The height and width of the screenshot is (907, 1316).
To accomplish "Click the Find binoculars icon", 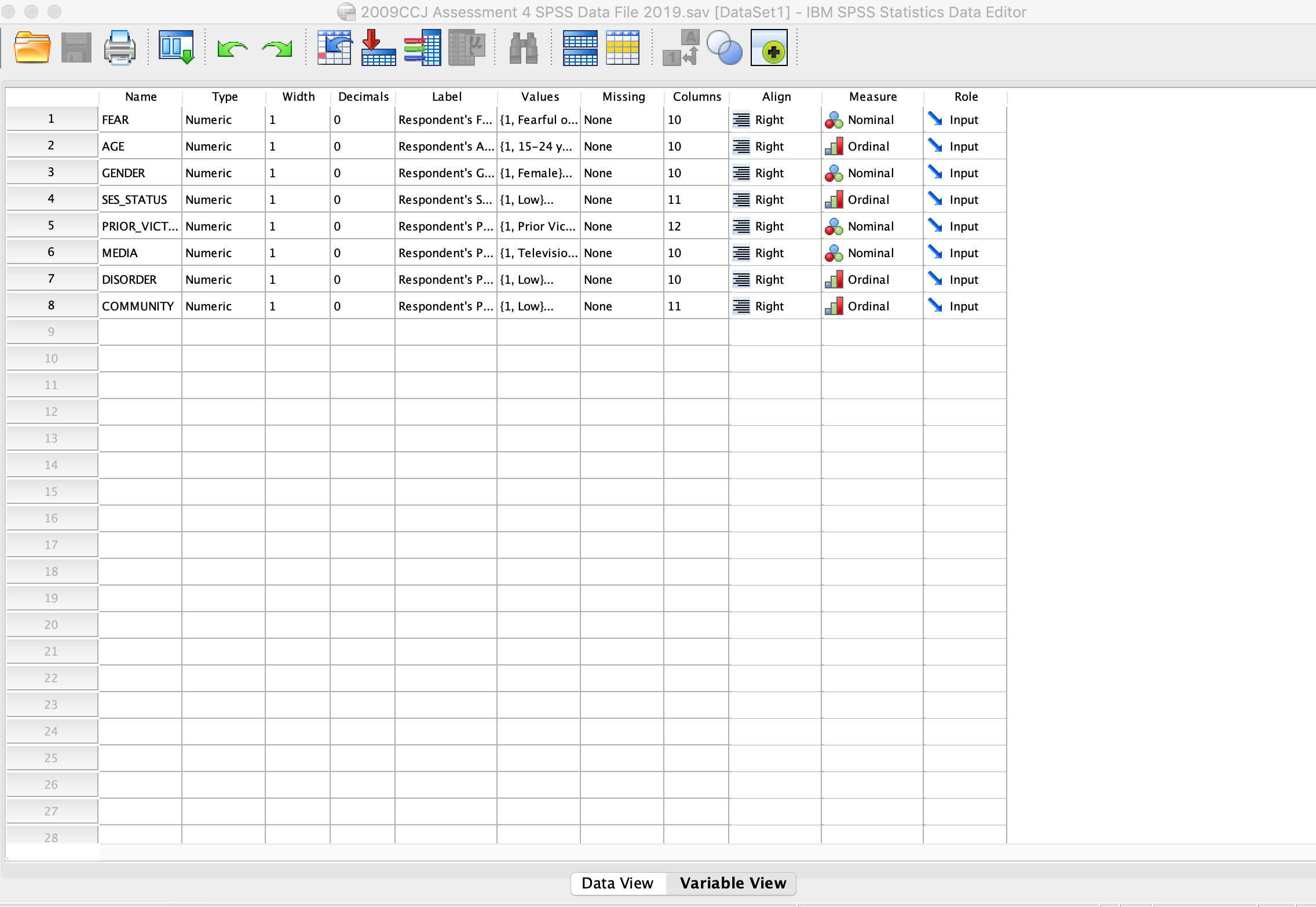I will pos(524,48).
